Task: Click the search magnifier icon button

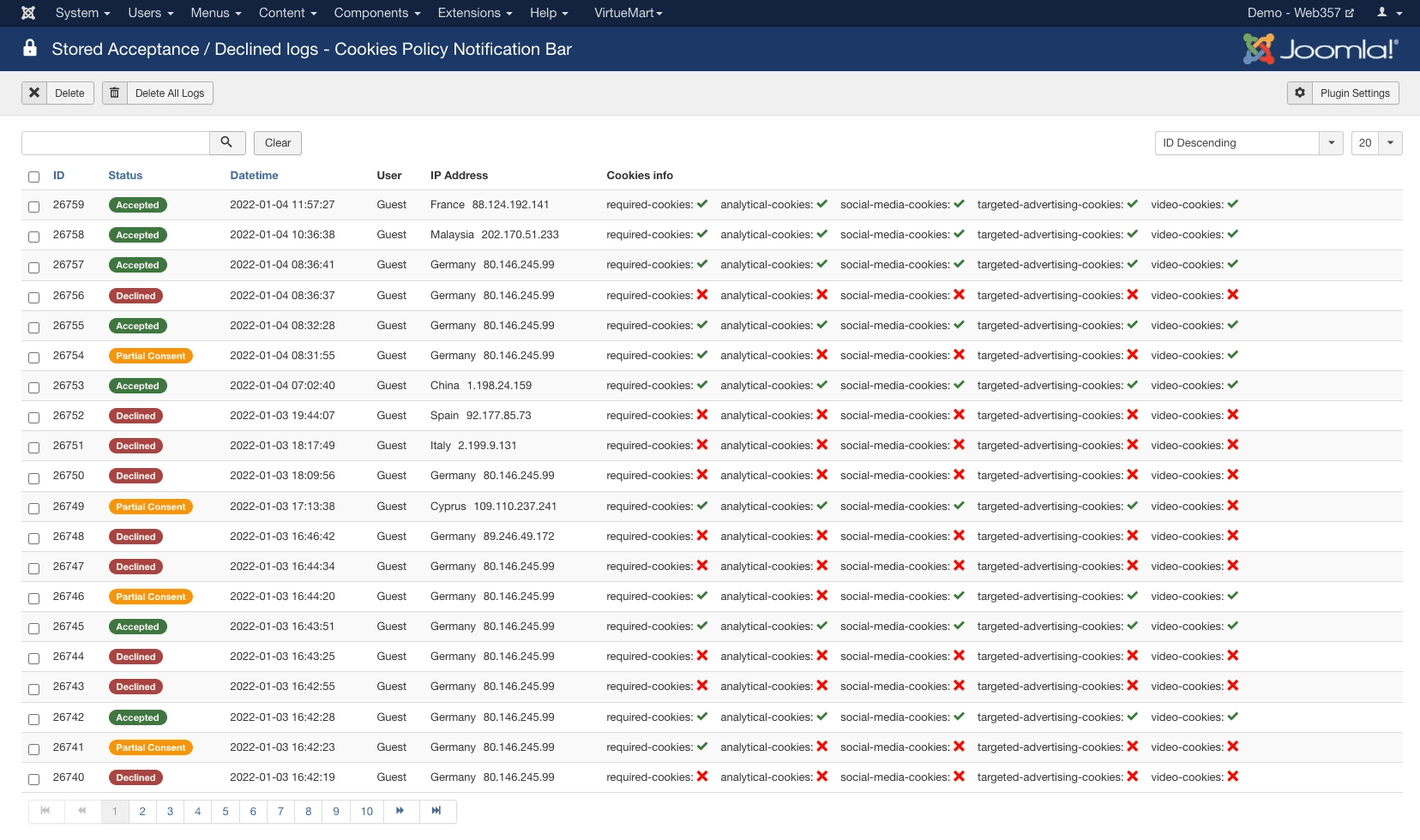Action: [x=227, y=143]
